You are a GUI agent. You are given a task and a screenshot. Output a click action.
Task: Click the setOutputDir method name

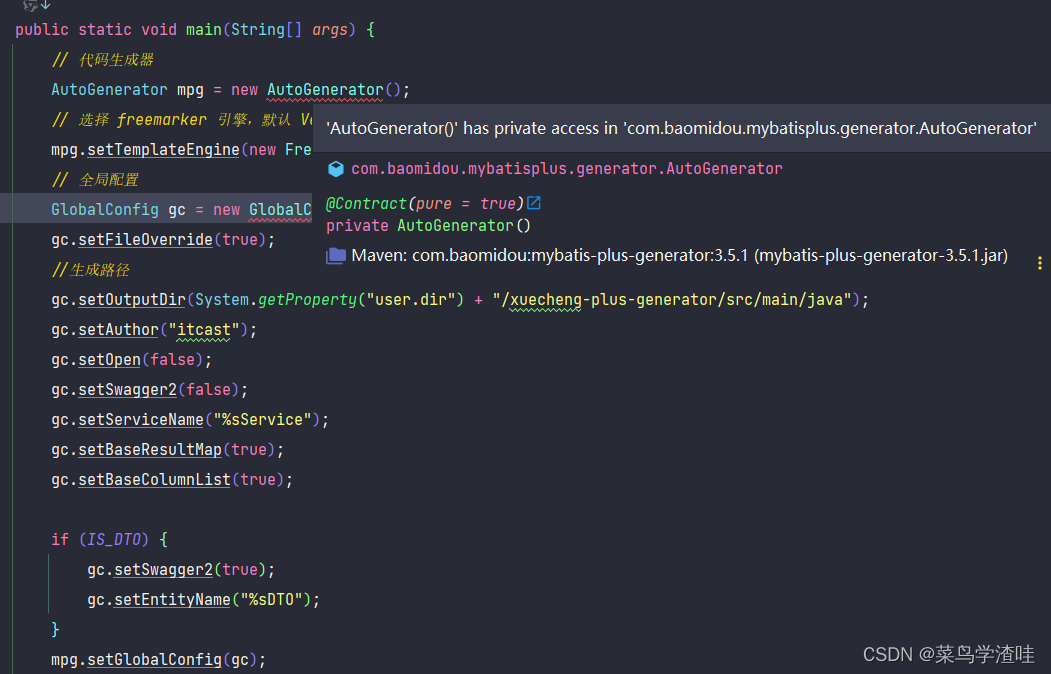[x=130, y=299]
